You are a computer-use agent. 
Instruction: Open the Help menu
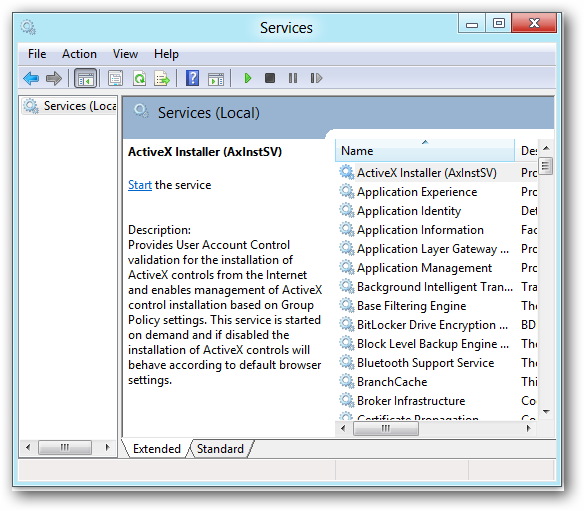point(166,55)
